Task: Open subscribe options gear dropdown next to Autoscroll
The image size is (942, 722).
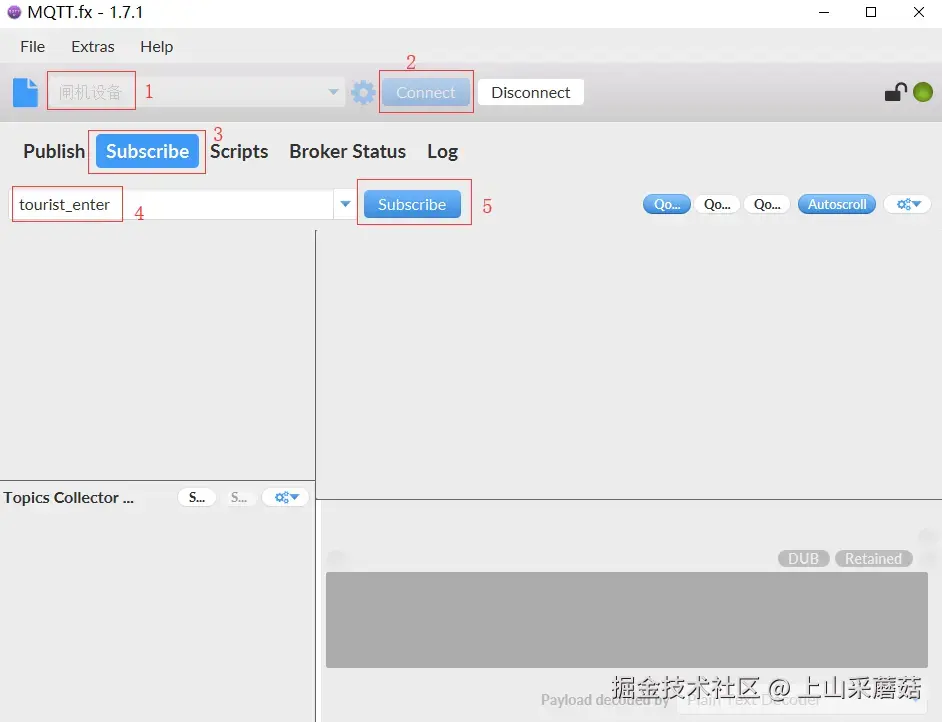Action: tap(908, 204)
